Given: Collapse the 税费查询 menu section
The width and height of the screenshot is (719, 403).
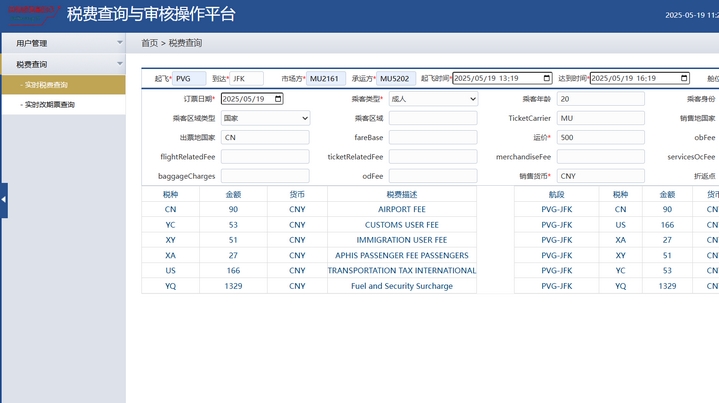Looking at the screenshot, I should tap(120, 64).
